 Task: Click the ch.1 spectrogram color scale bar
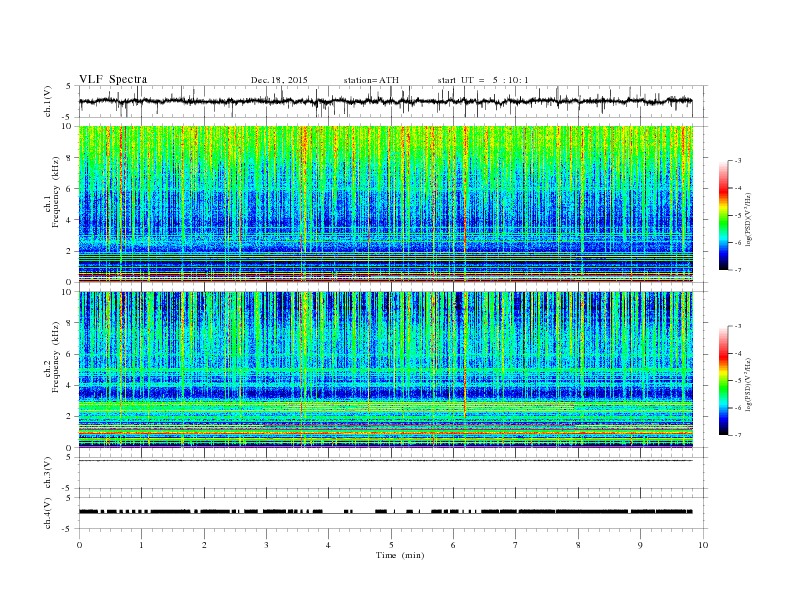(x=723, y=216)
